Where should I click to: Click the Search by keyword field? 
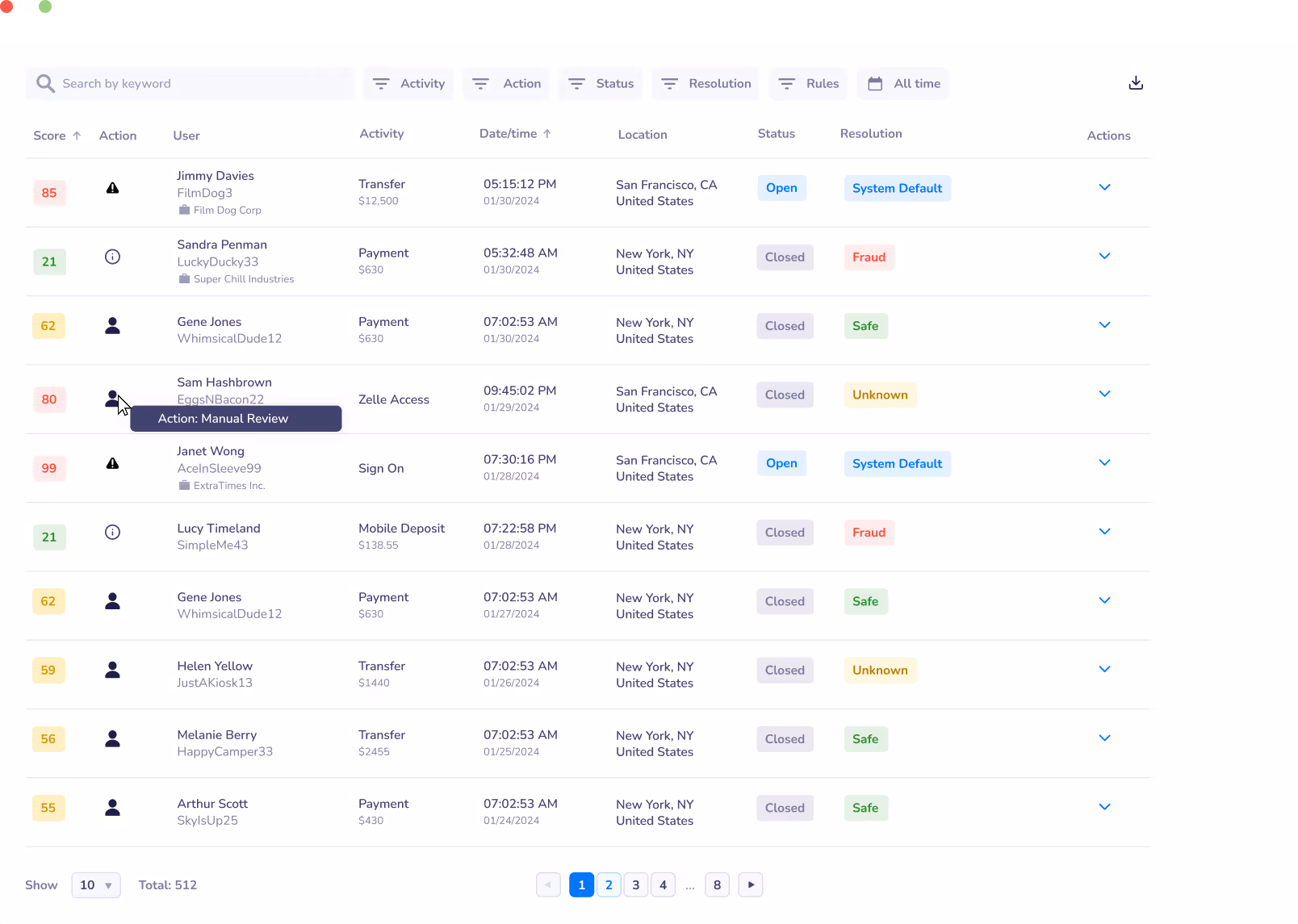coord(190,84)
